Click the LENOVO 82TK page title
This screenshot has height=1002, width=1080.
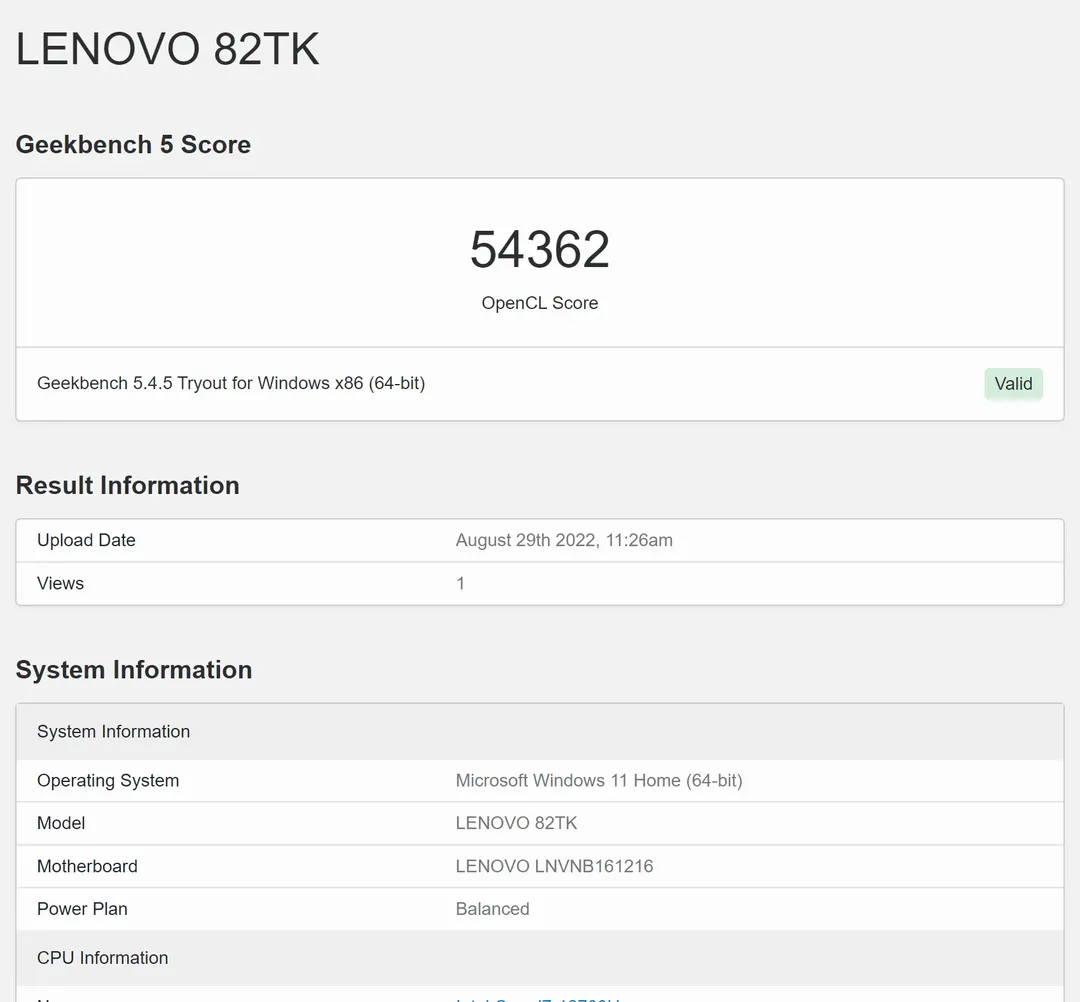coord(167,49)
